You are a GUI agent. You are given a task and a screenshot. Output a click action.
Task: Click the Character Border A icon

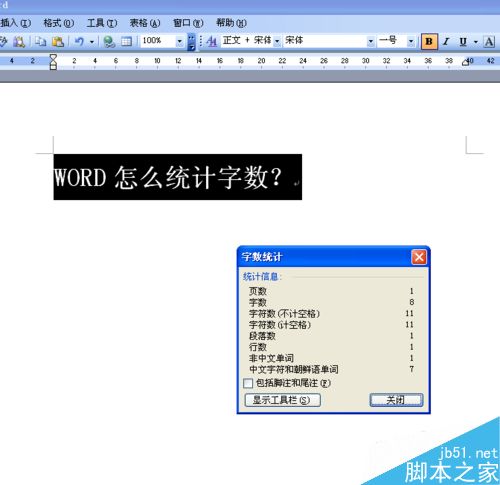pyautogui.click(x=489, y=42)
